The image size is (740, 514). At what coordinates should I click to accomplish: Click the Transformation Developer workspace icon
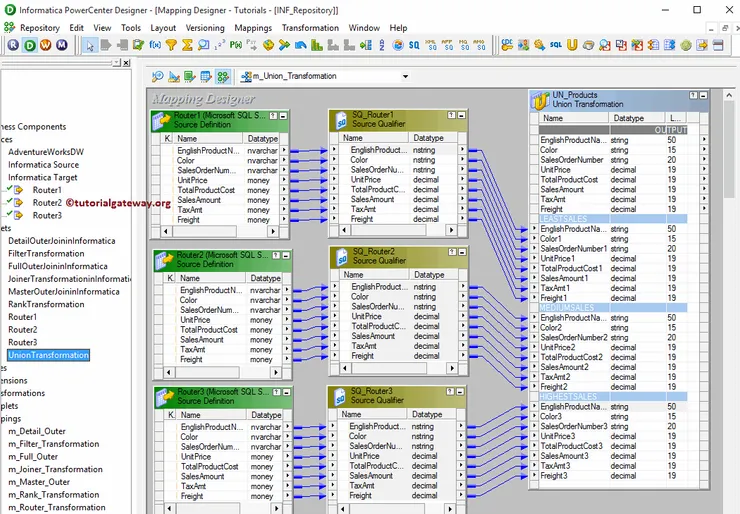(x=190, y=76)
